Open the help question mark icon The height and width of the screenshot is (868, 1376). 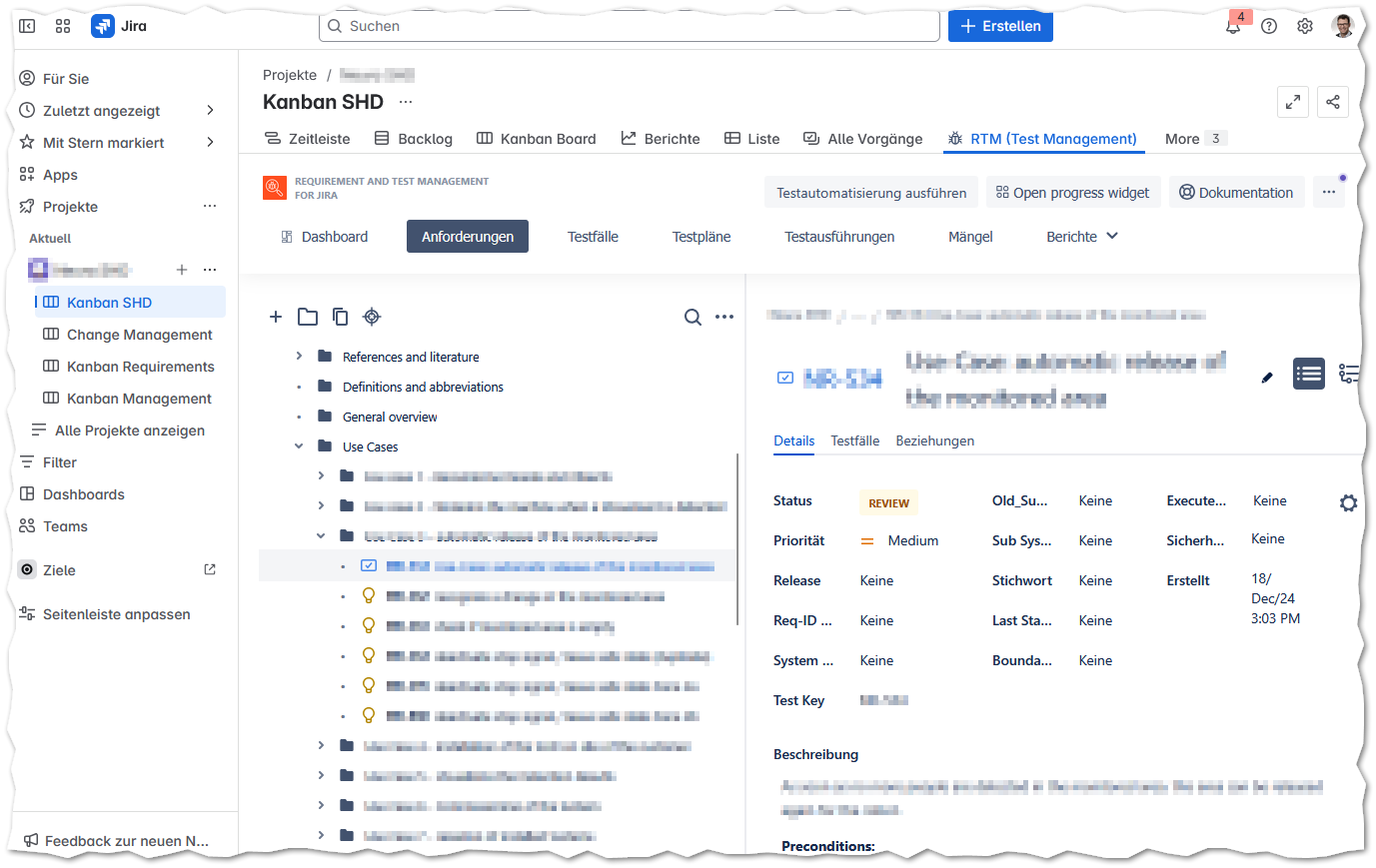coord(1269,26)
